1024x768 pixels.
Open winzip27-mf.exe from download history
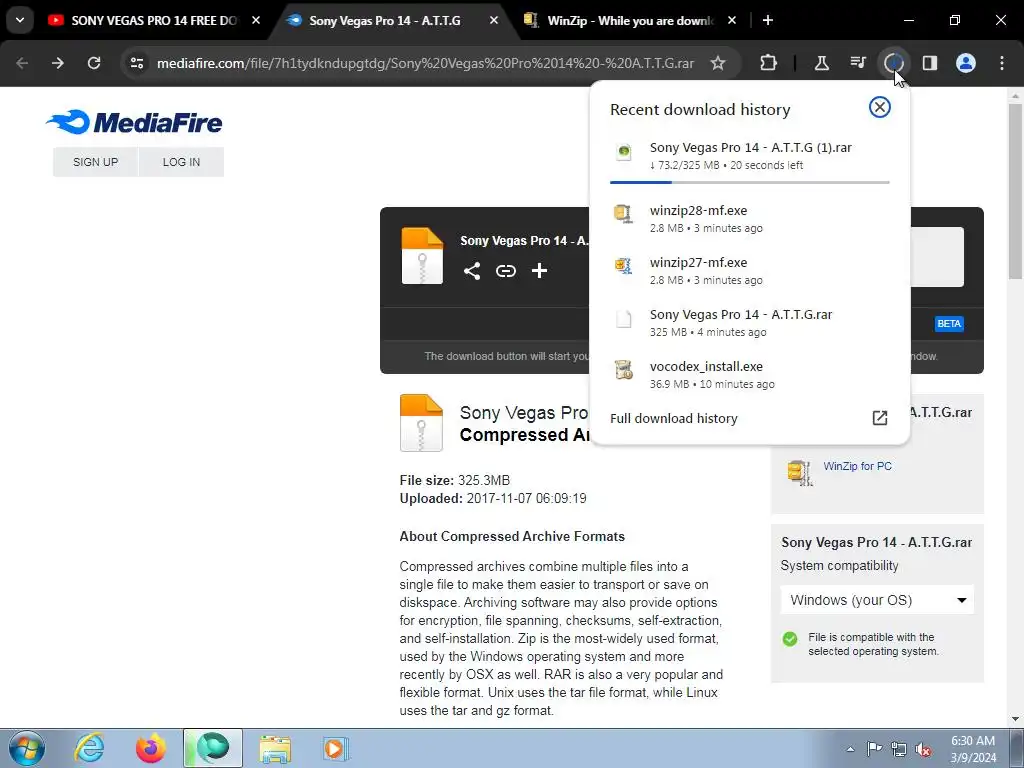pos(750,270)
